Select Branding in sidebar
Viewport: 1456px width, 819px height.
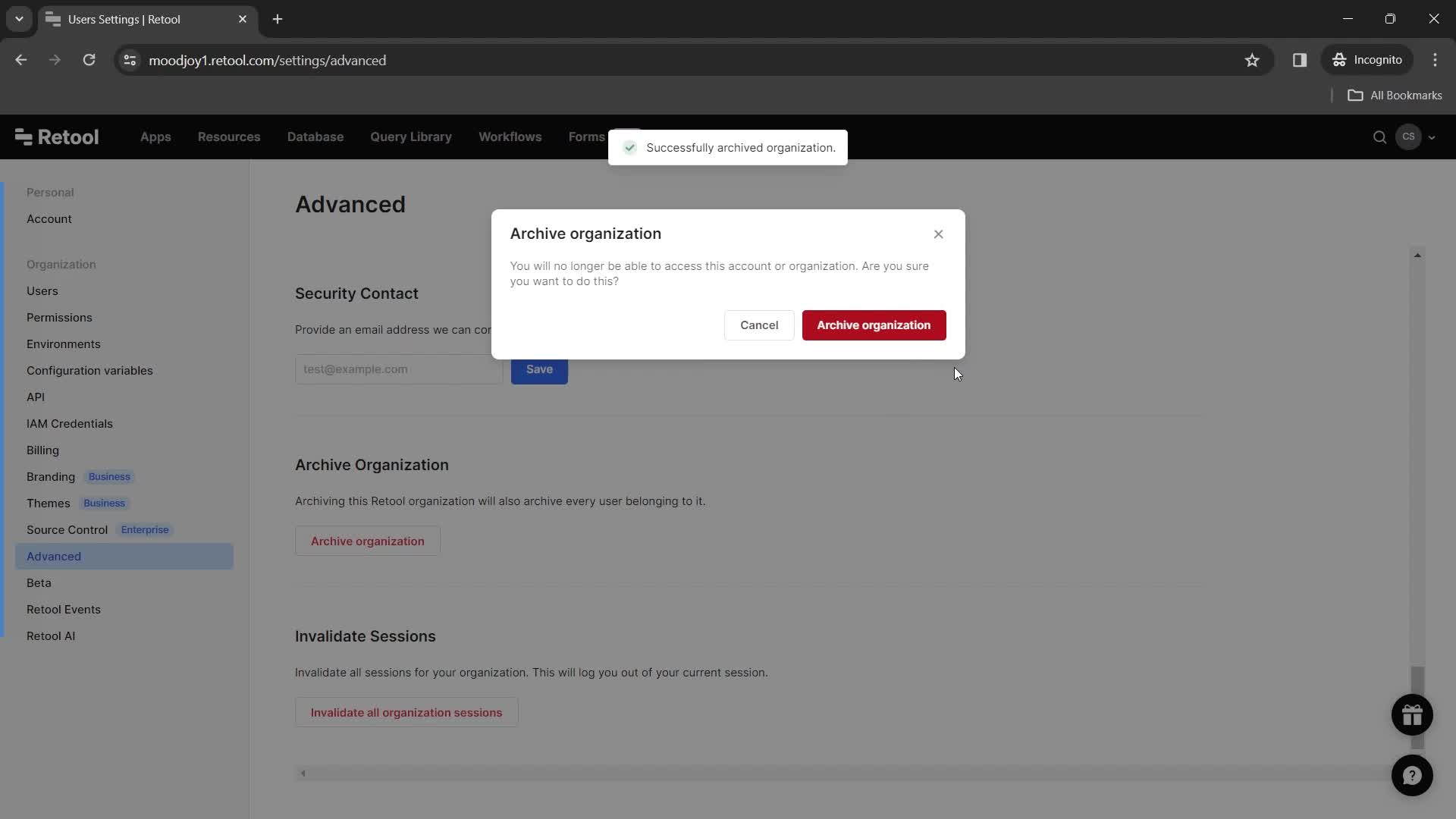pyautogui.click(x=51, y=477)
